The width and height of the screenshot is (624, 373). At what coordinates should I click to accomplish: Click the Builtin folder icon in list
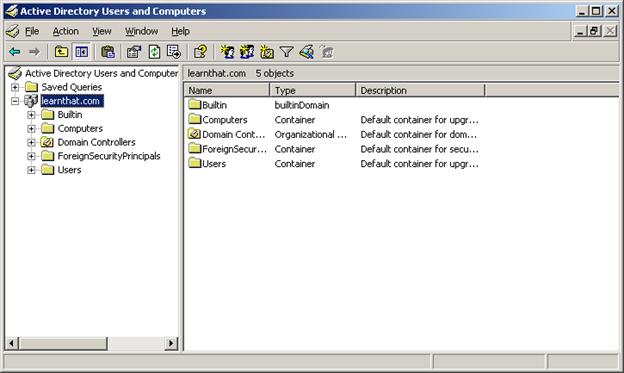(195, 105)
